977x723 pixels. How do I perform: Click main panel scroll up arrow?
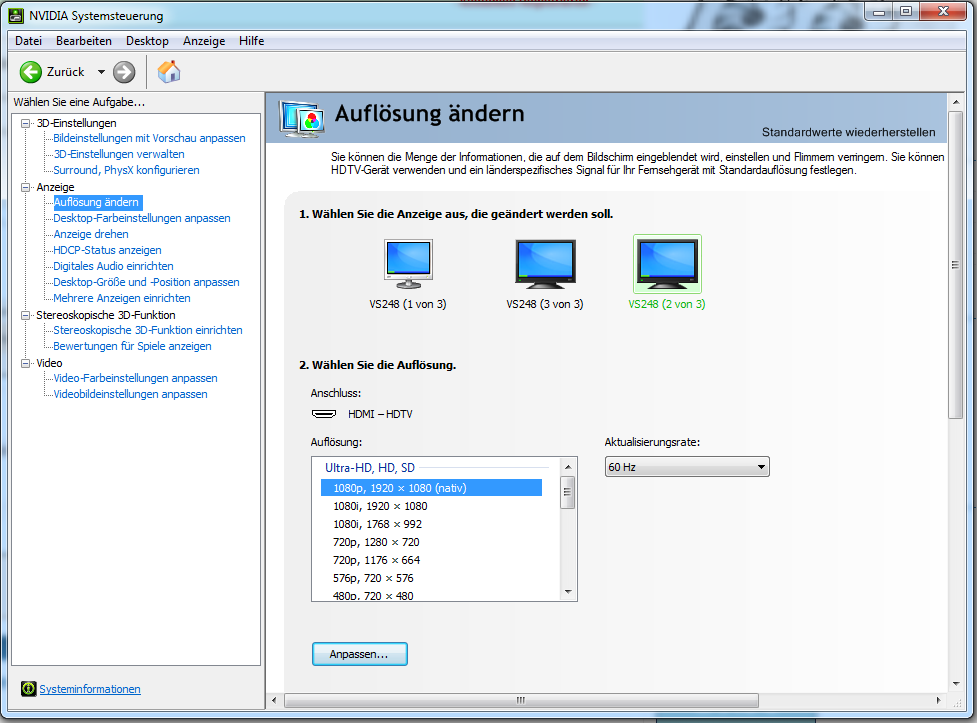point(956,101)
